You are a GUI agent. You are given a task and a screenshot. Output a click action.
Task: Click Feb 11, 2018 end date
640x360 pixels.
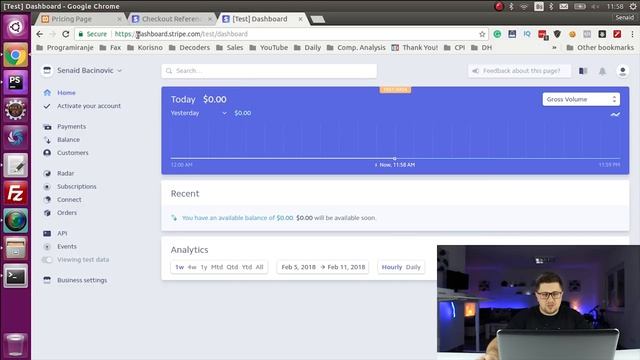click(346, 267)
